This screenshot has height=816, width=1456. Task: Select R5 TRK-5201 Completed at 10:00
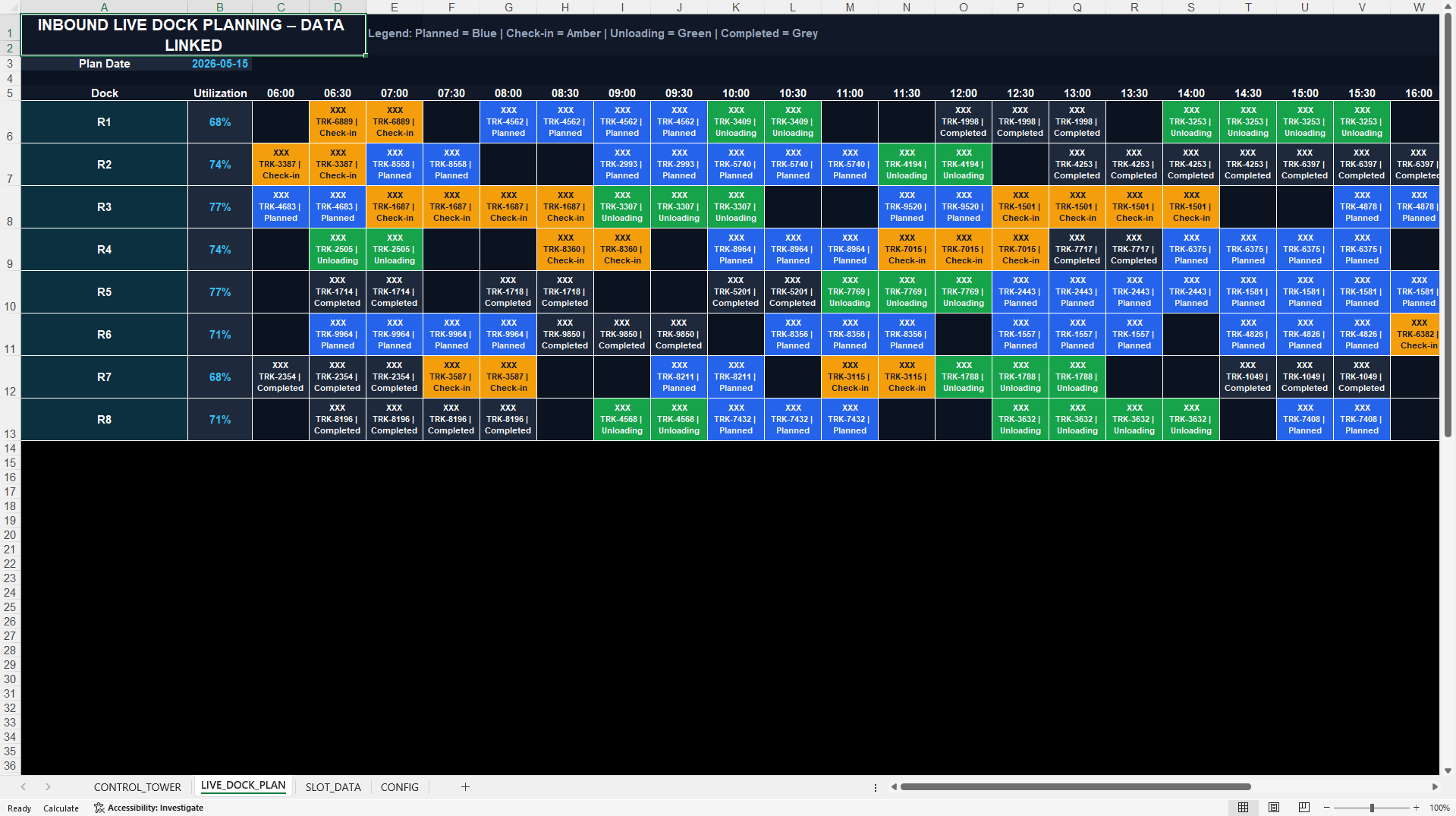pos(736,292)
